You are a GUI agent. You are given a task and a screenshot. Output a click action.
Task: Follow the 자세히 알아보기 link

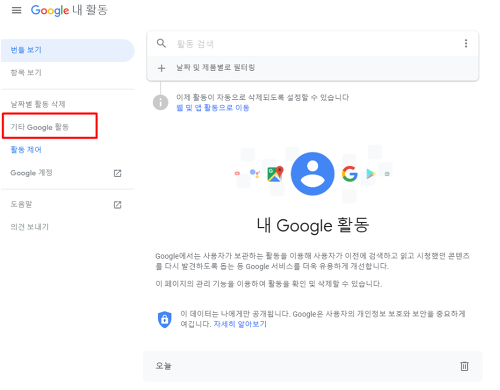pyautogui.click(x=240, y=324)
